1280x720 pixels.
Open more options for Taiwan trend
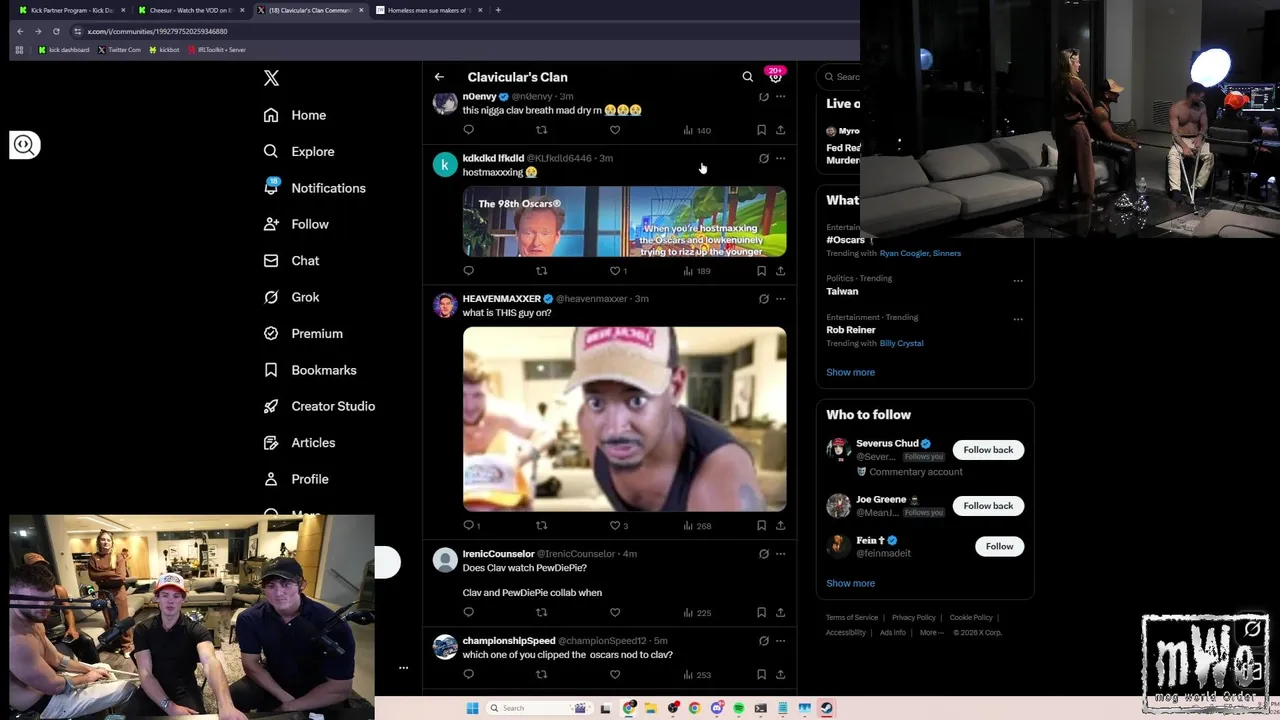(1018, 281)
